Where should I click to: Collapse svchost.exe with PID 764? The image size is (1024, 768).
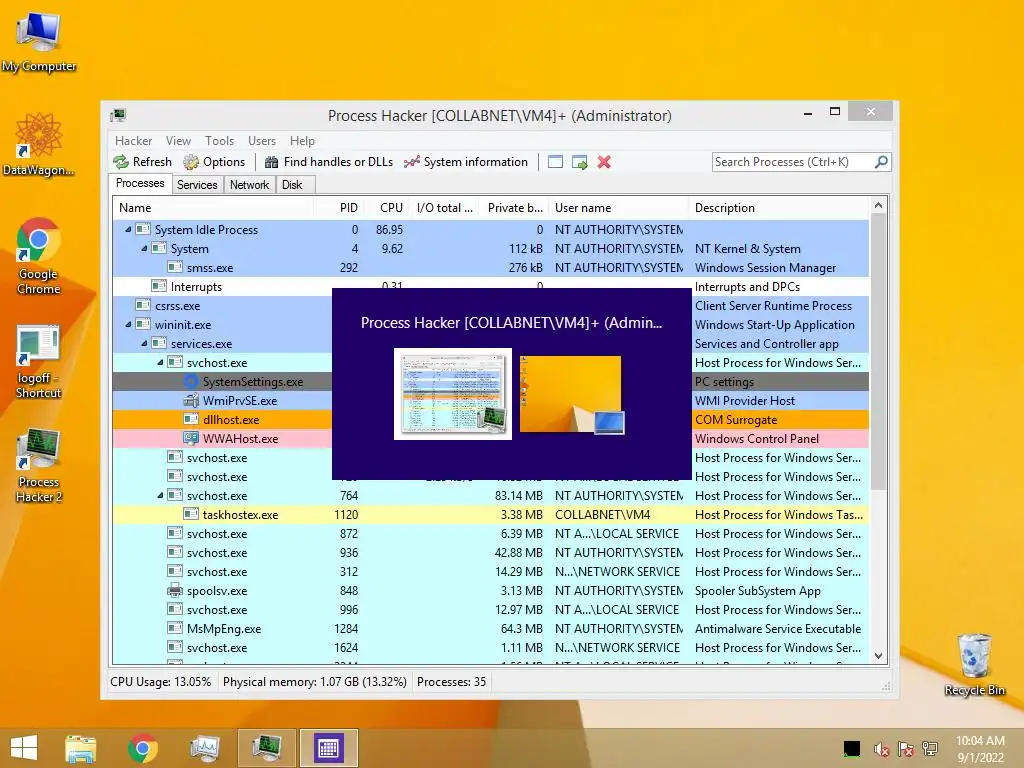pyautogui.click(x=160, y=495)
